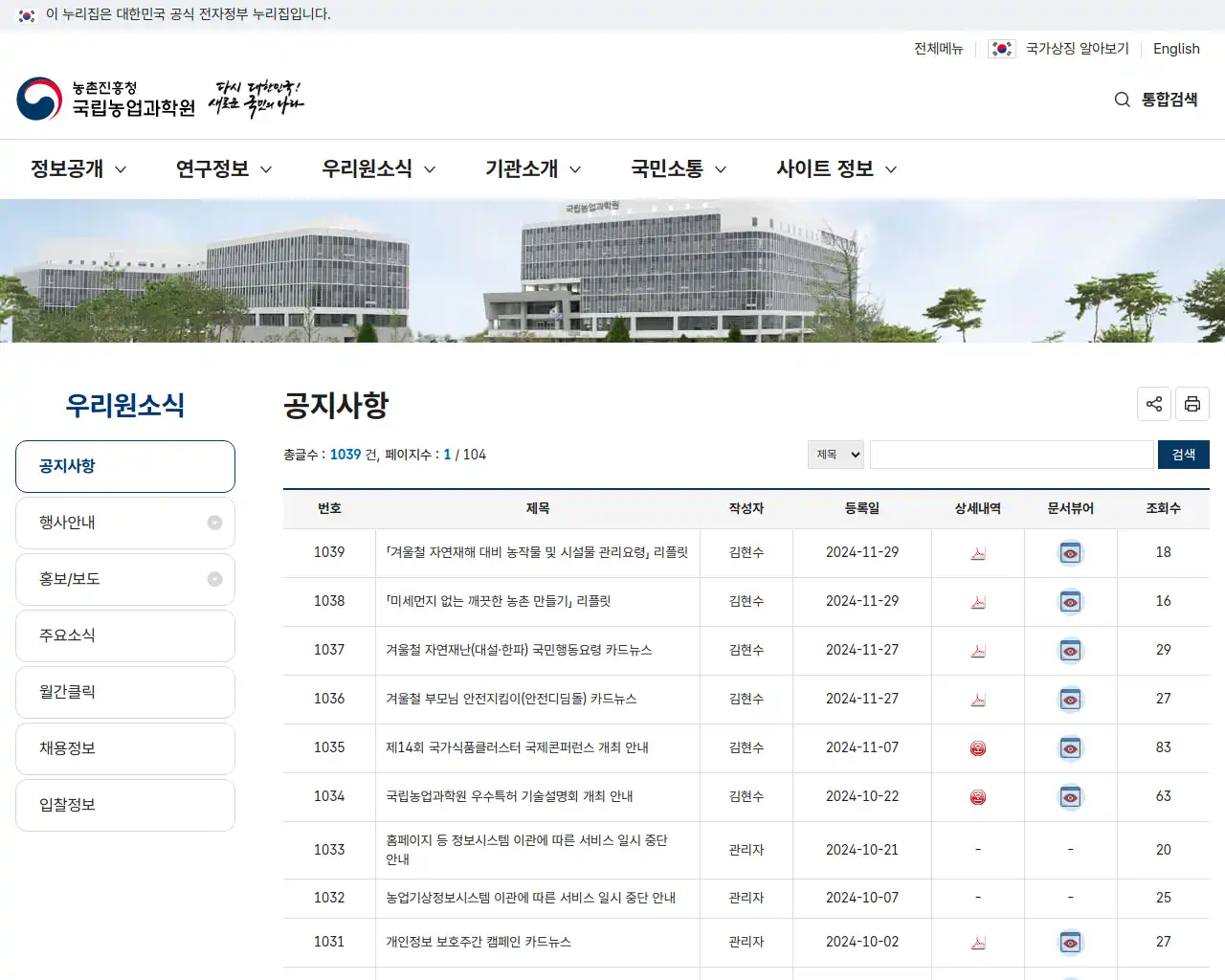Click the 국립농업과학원 logo
Screen dimensions: 1225x980
click(105, 99)
